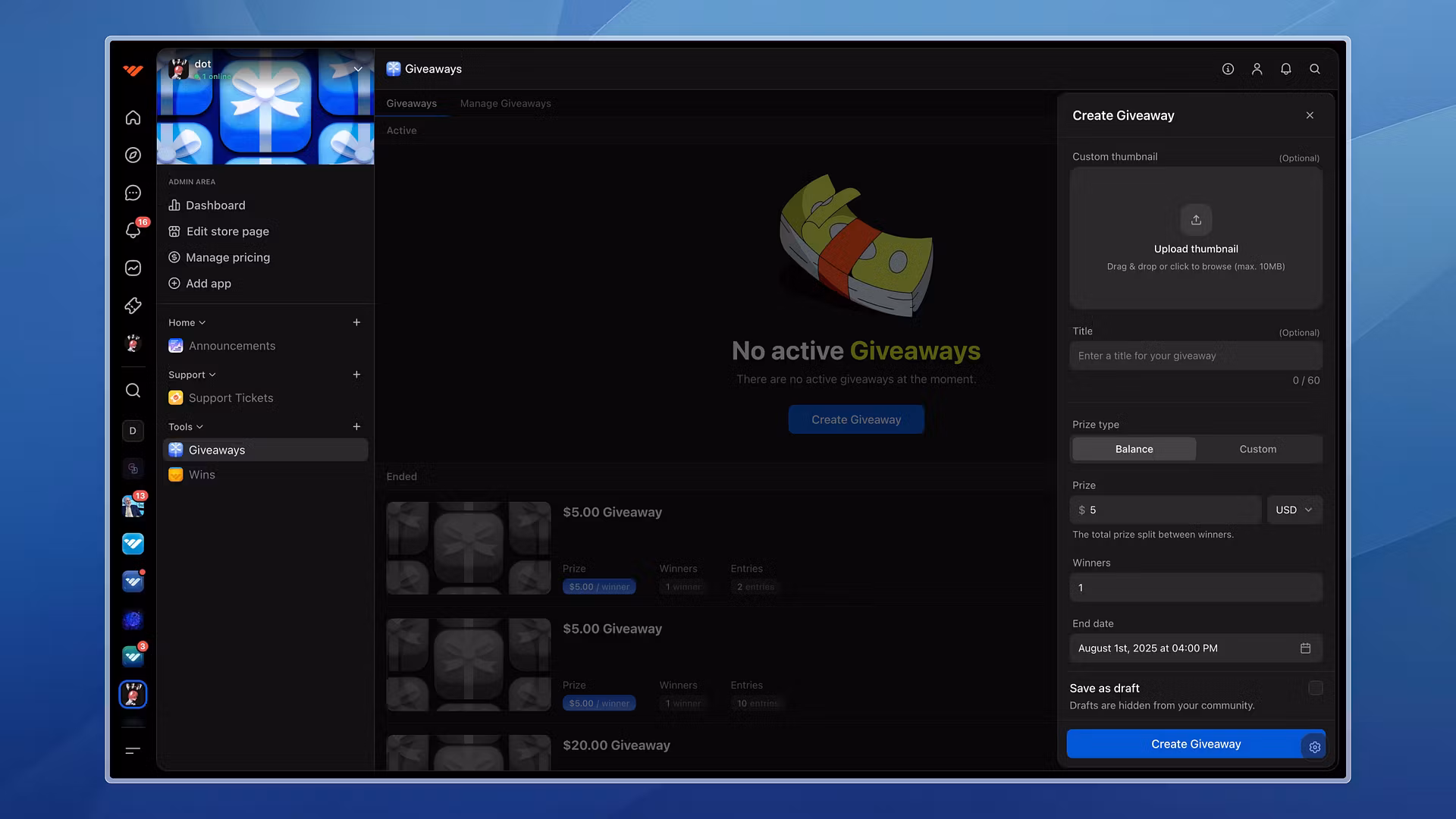Image resolution: width=1456 pixels, height=819 pixels.
Task: Select Balance prize type
Action: [x=1134, y=449]
